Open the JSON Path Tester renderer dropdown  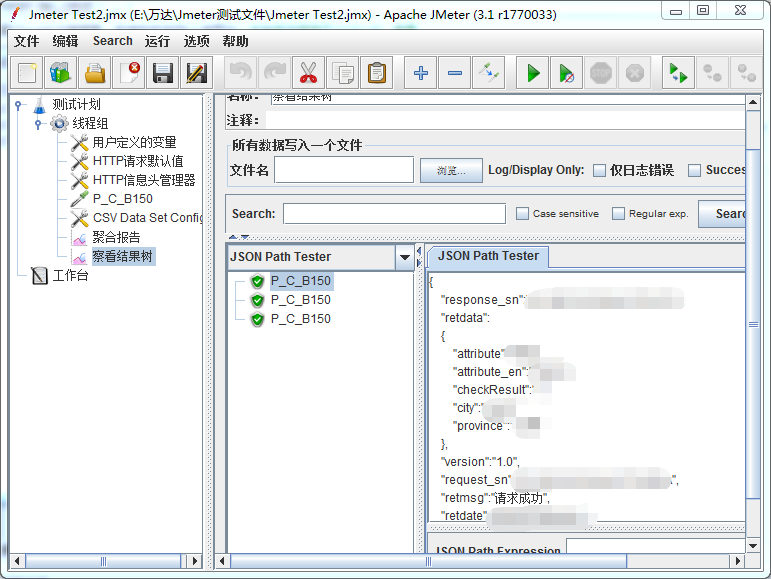(405, 257)
